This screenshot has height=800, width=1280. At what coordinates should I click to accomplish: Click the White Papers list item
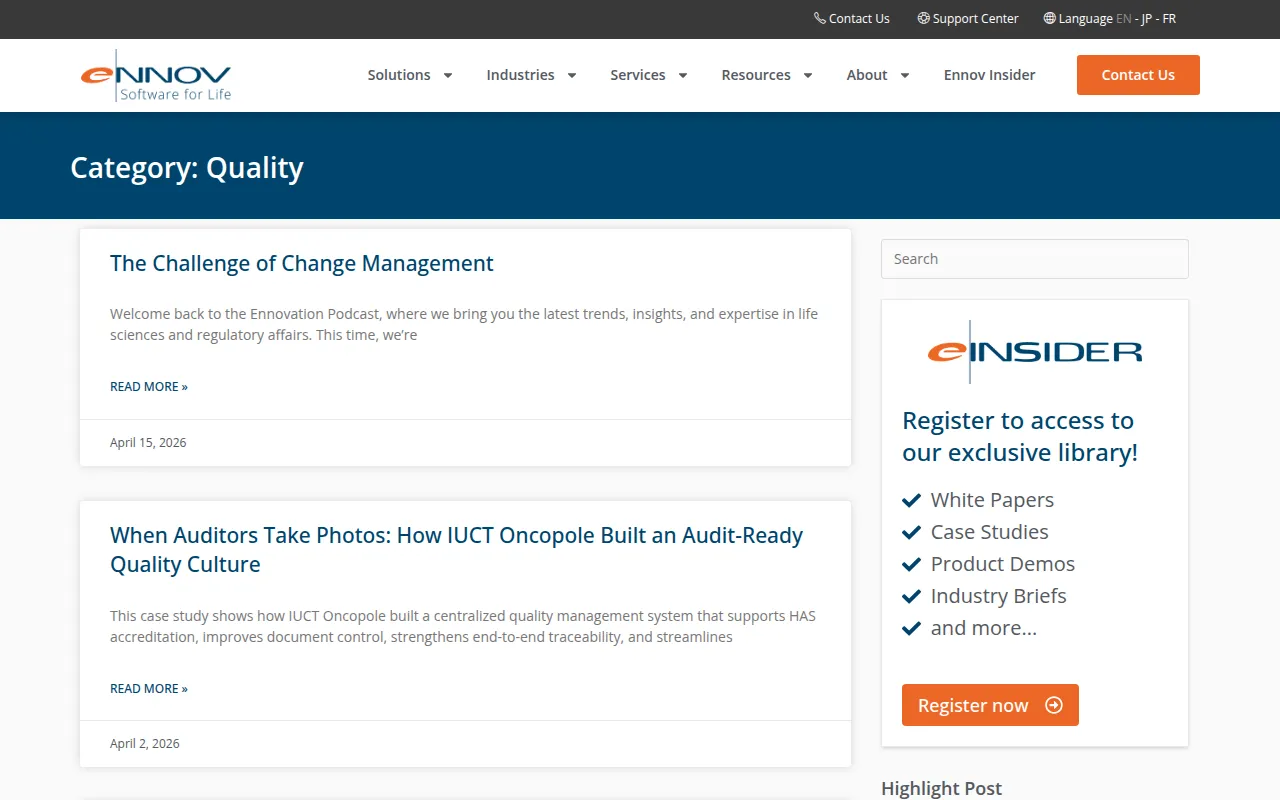992,500
